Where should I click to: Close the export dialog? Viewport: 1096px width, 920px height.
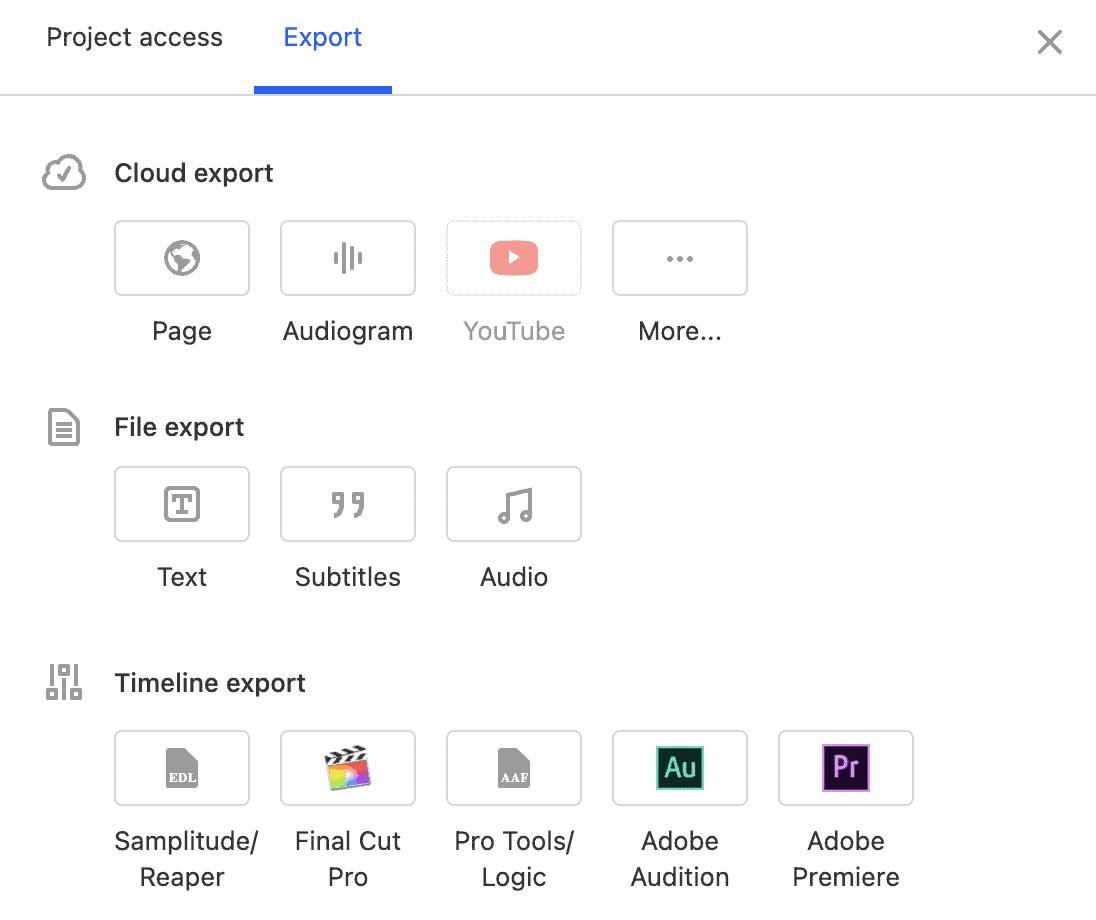coord(1049,42)
